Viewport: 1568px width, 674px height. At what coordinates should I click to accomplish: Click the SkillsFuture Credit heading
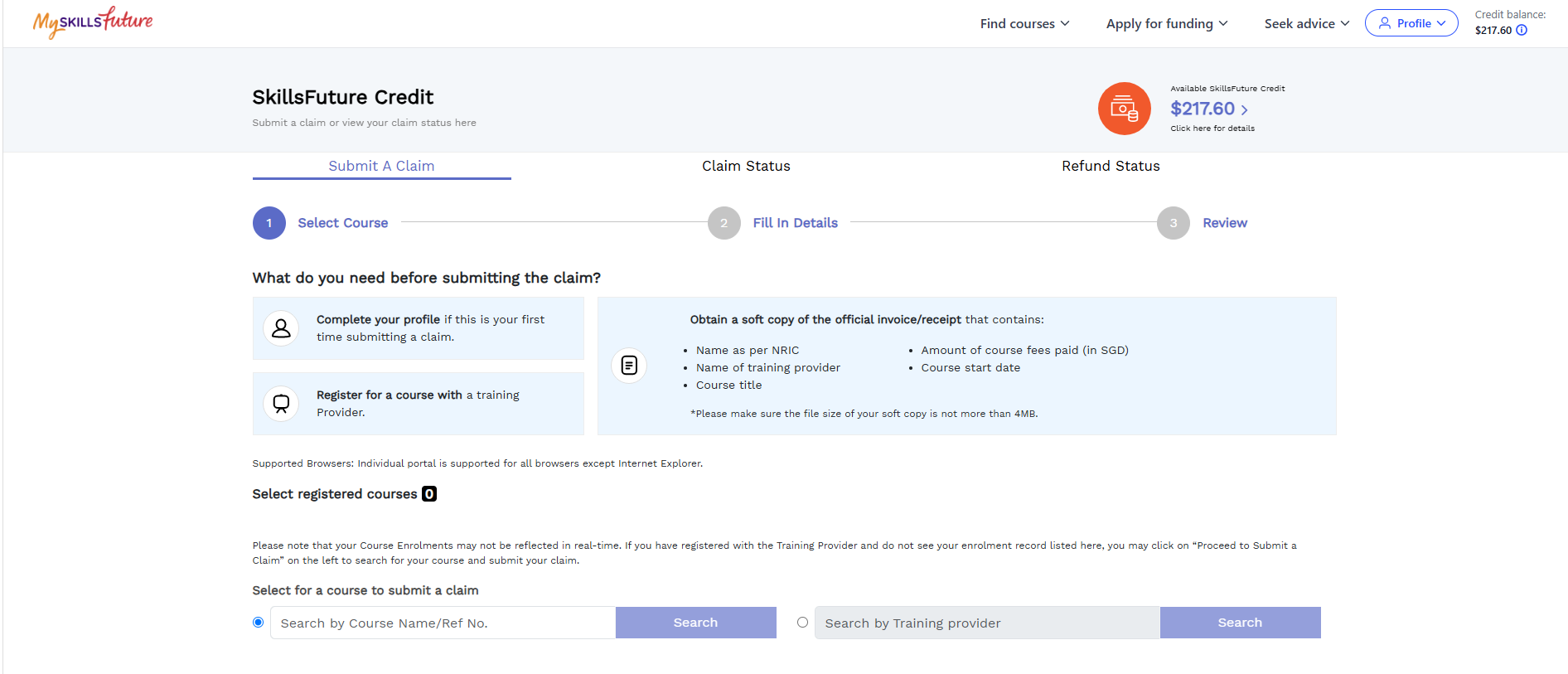click(x=342, y=97)
